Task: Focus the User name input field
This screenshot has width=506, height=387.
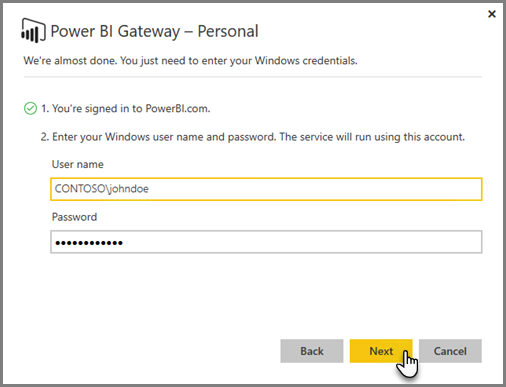Action: click(266, 189)
